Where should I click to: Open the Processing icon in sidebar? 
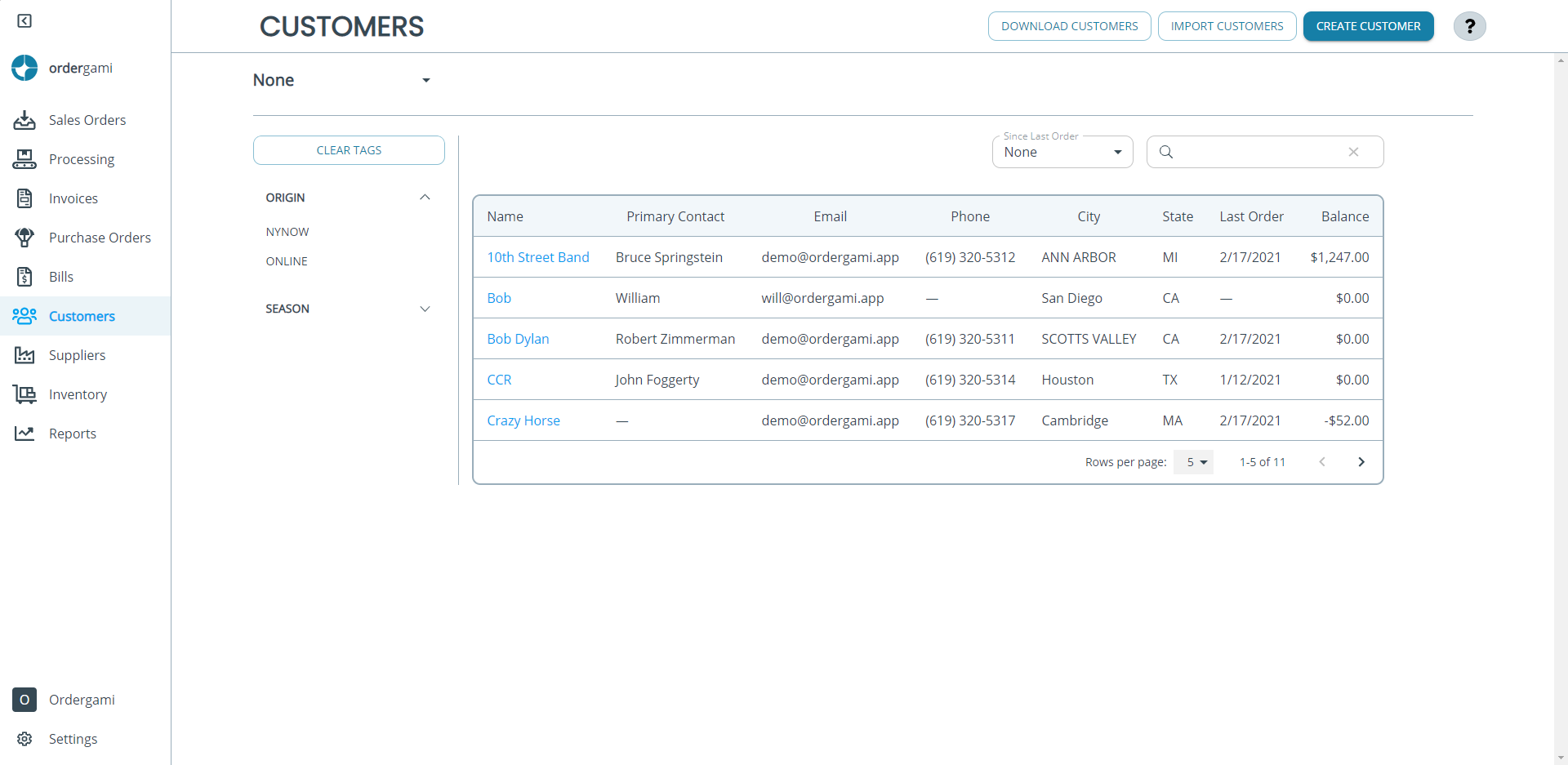pos(24,159)
